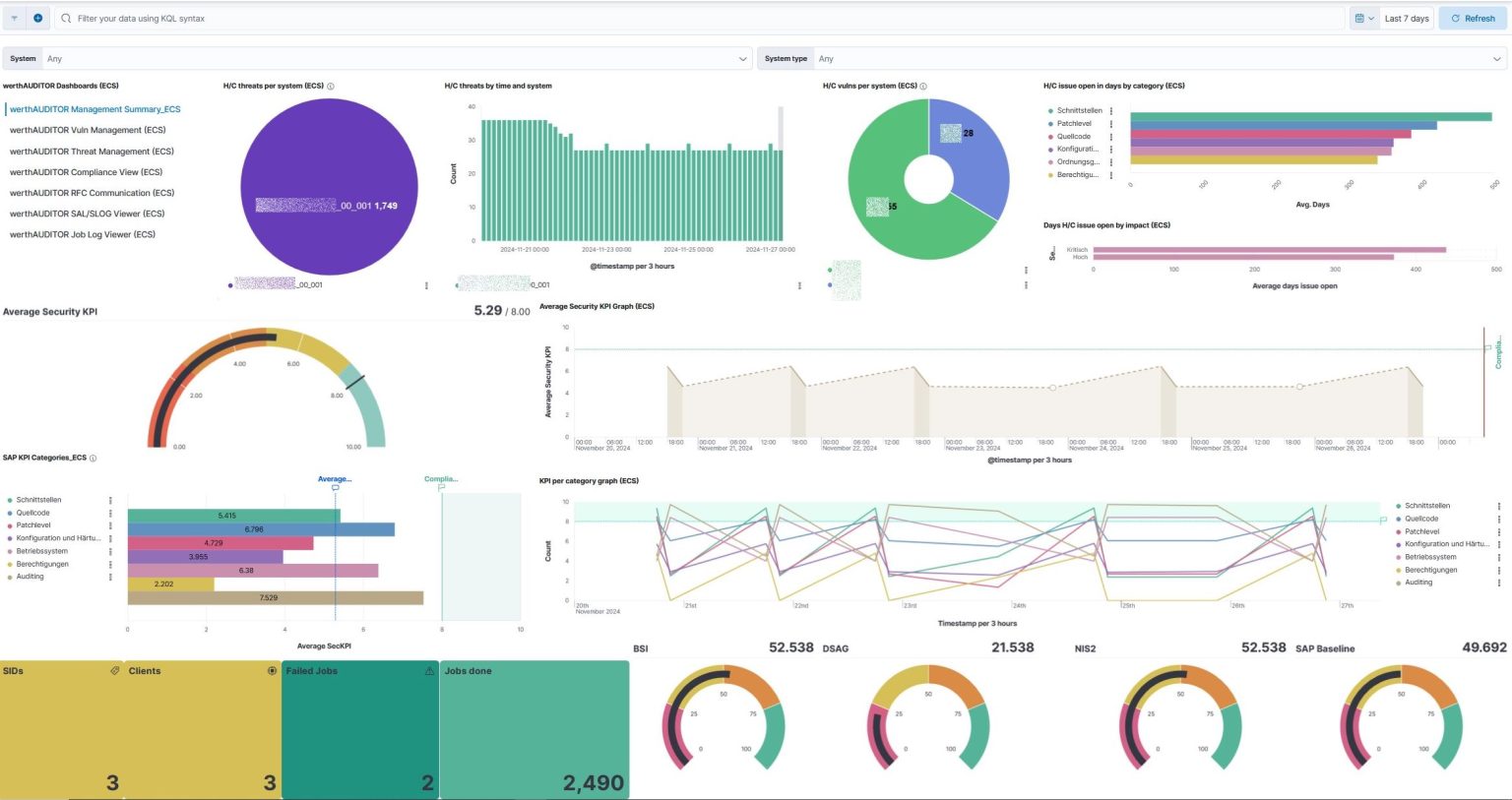Open the Last 7 days time range picker
This screenshot has height=800, width=1512.
1407,19
